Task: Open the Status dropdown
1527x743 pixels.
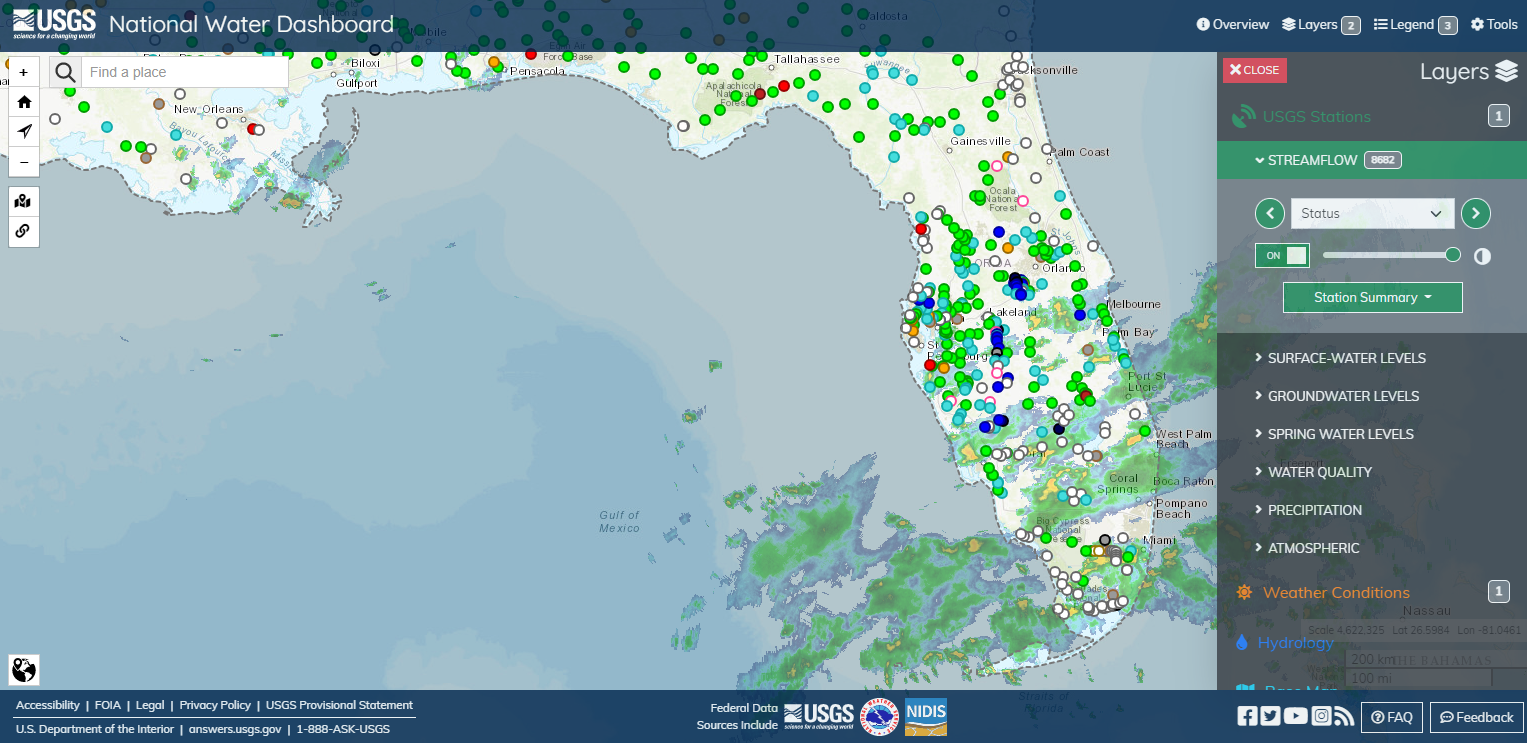Action: pos(1372,213)
